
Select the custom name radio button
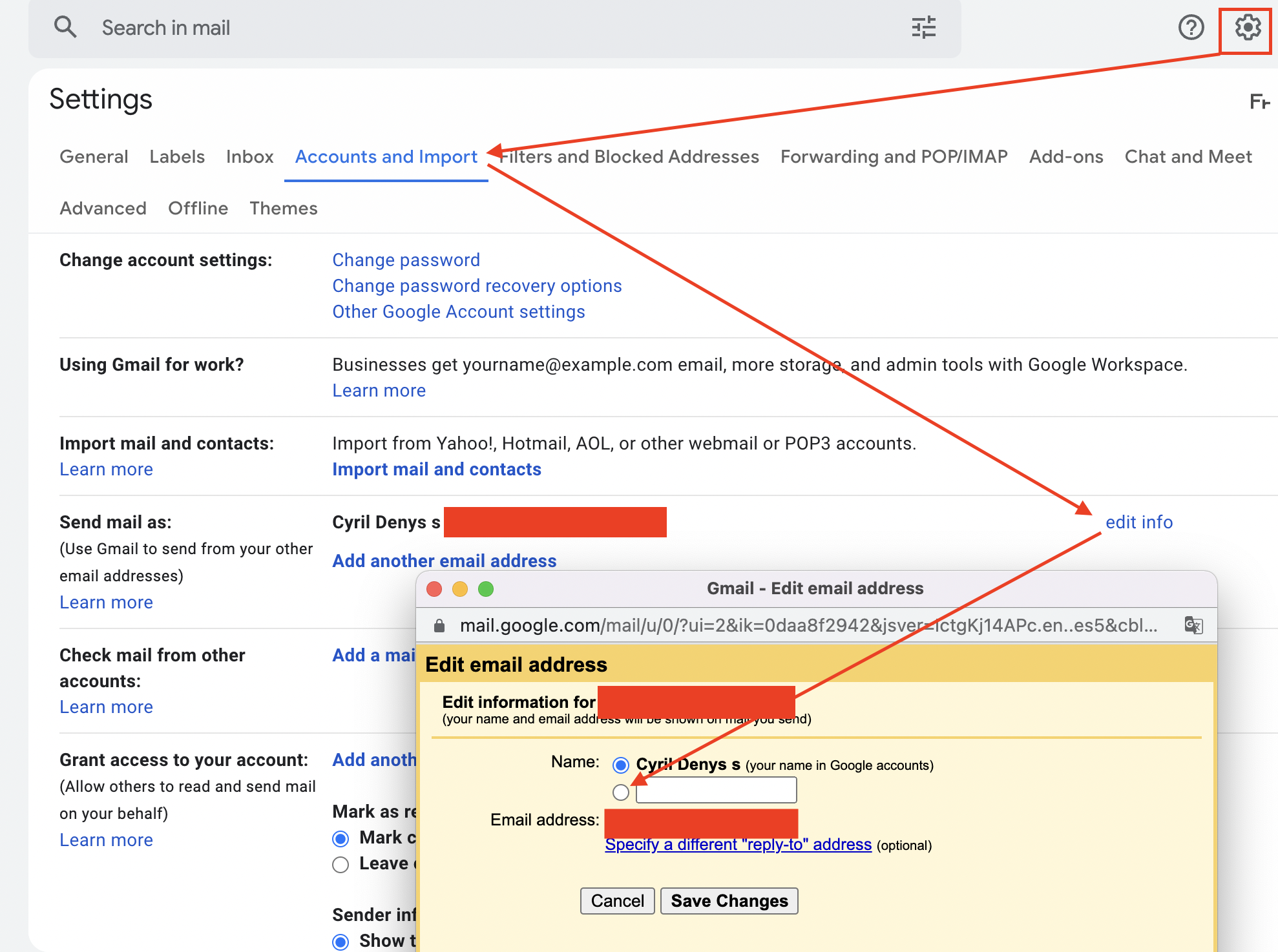click(621, 792)
